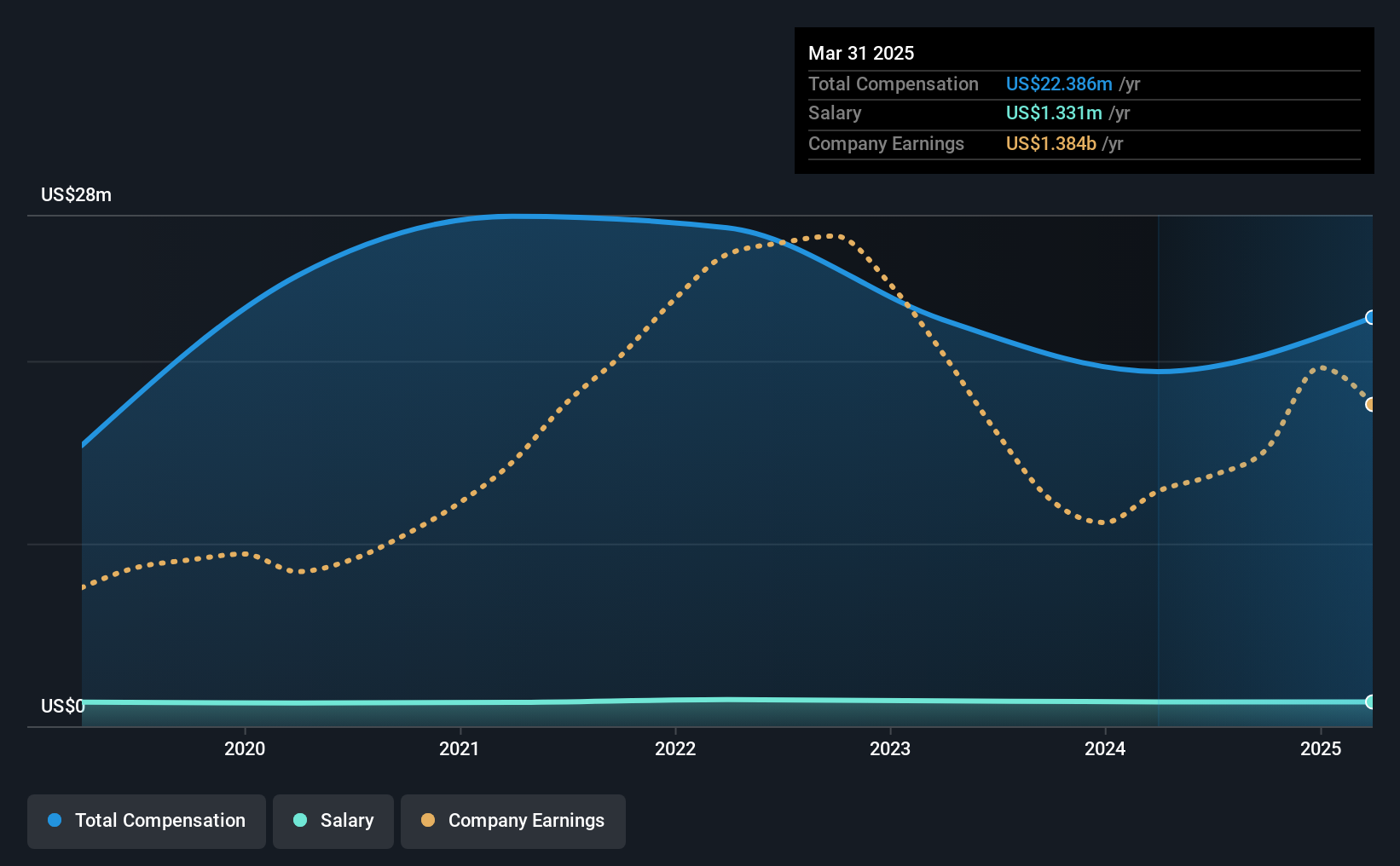Image resolution: width=1400 pixels, height=866 pixels.
Task: Click the orange dot in Company Earnings legend
Action: (428, 820)
